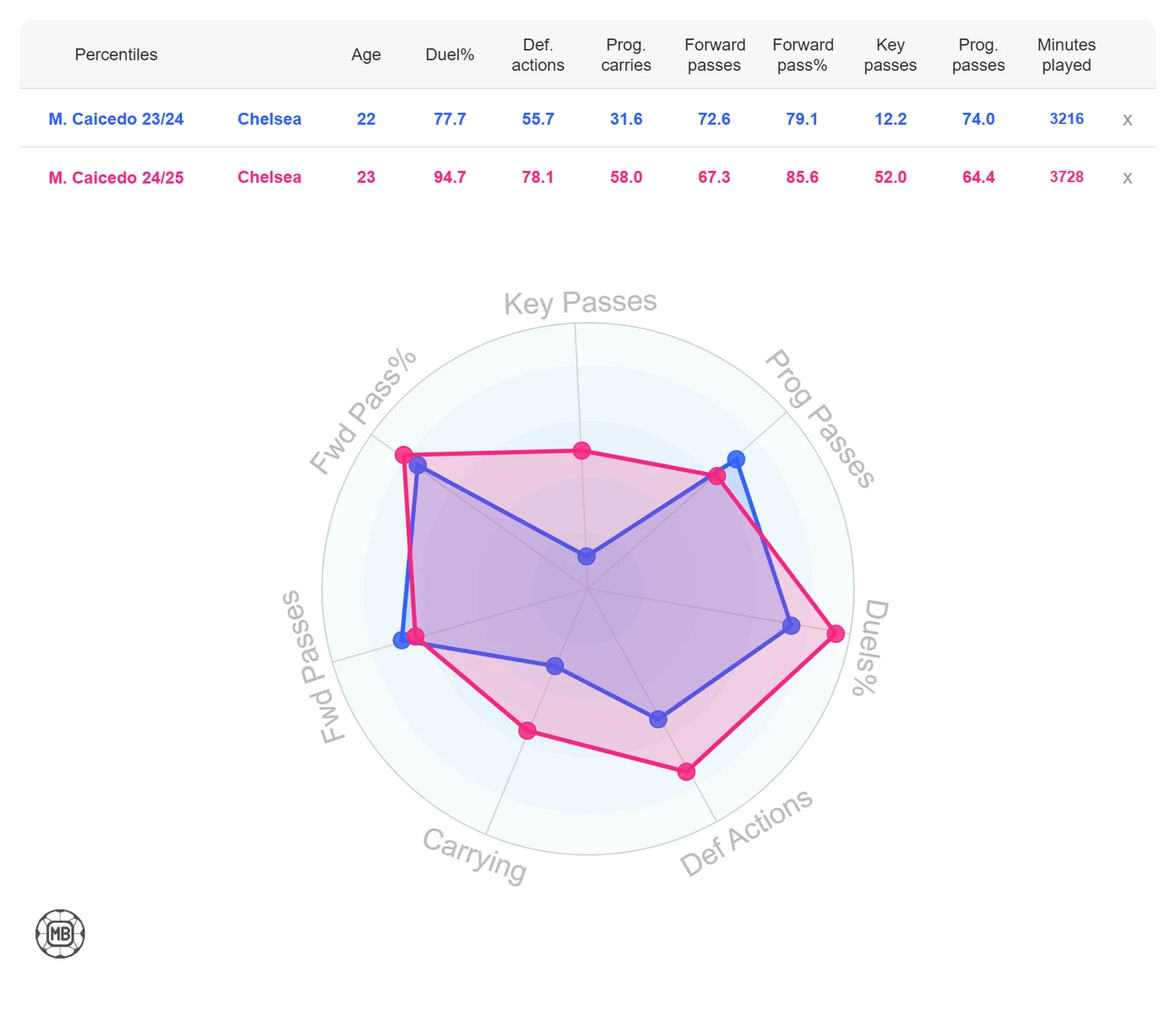
Task: Click the Def. actions column header
Action: click(x=538, y=55)
